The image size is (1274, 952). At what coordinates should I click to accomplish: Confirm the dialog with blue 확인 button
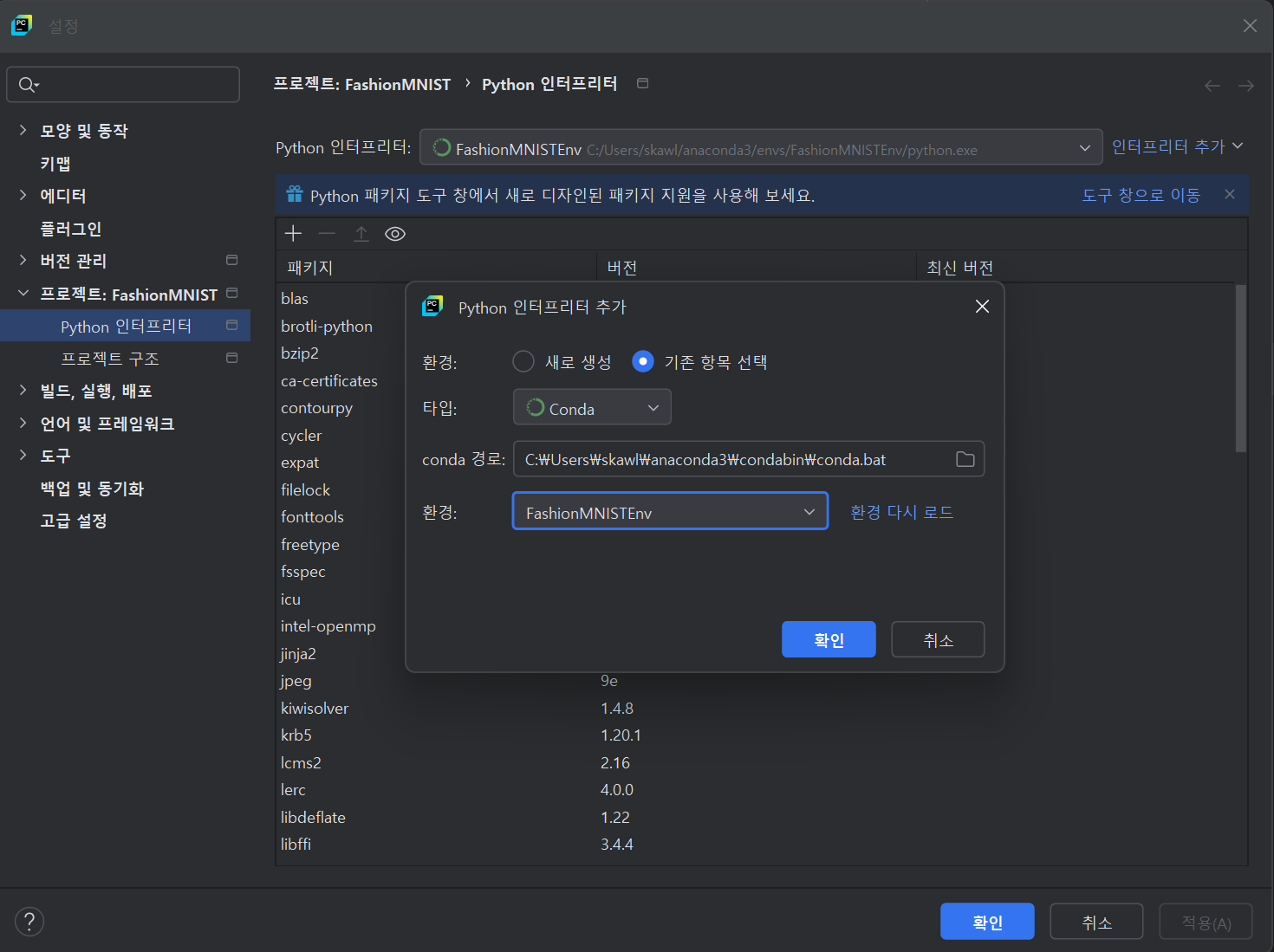(829, 639)
